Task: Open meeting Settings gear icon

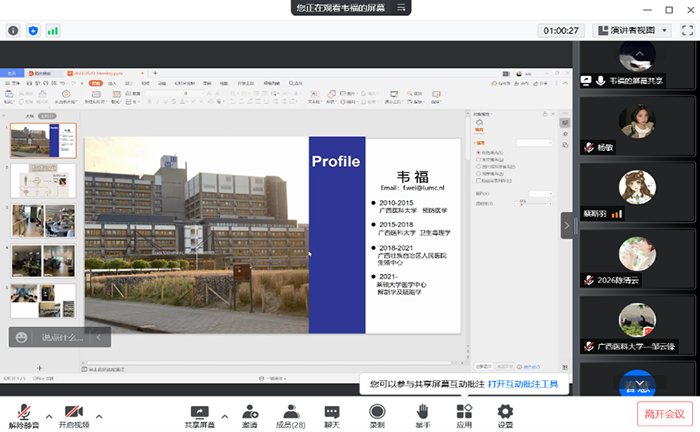Action: pos(505,411)
